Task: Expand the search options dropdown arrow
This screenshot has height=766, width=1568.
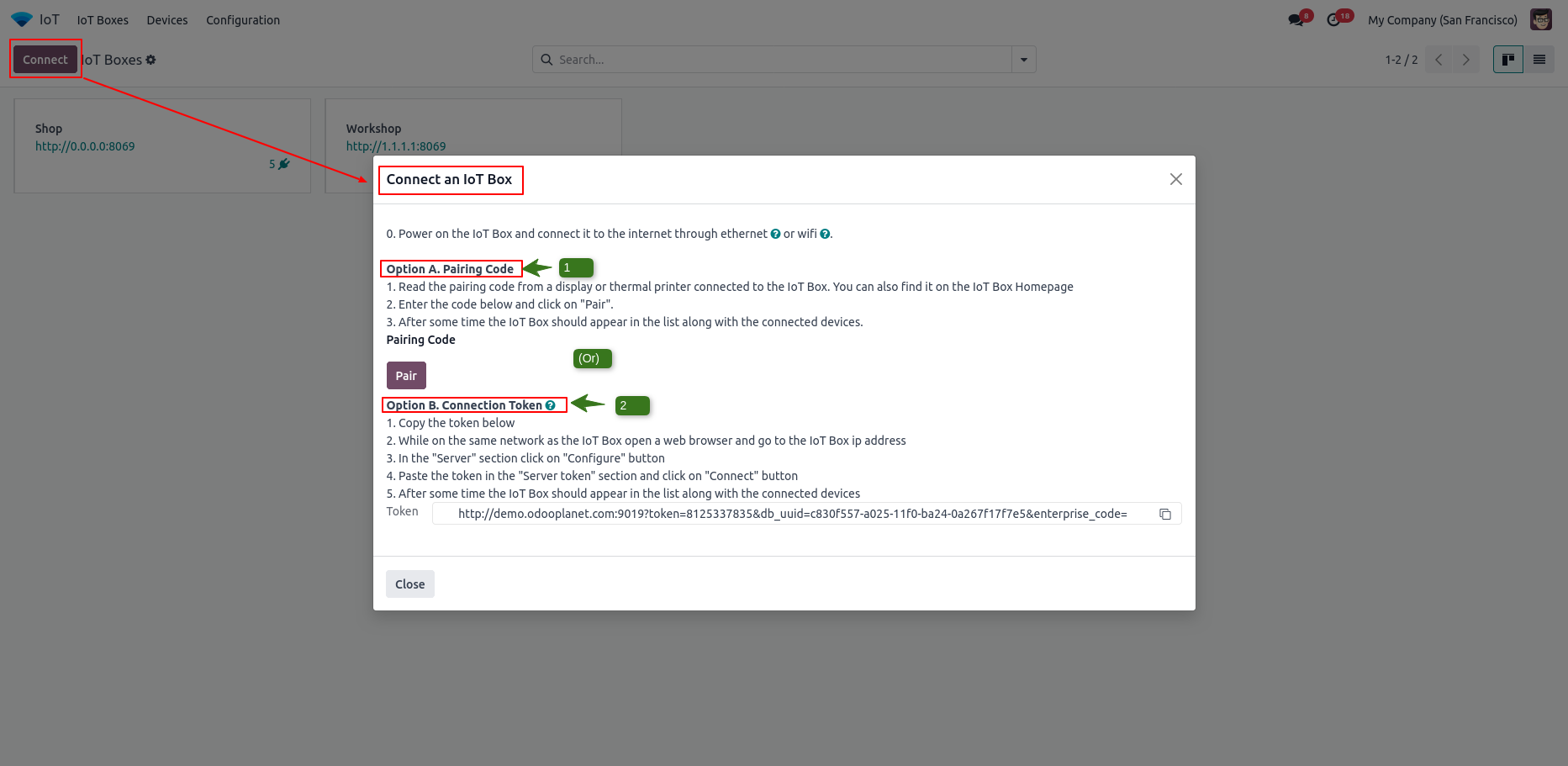Action: 1023,60
